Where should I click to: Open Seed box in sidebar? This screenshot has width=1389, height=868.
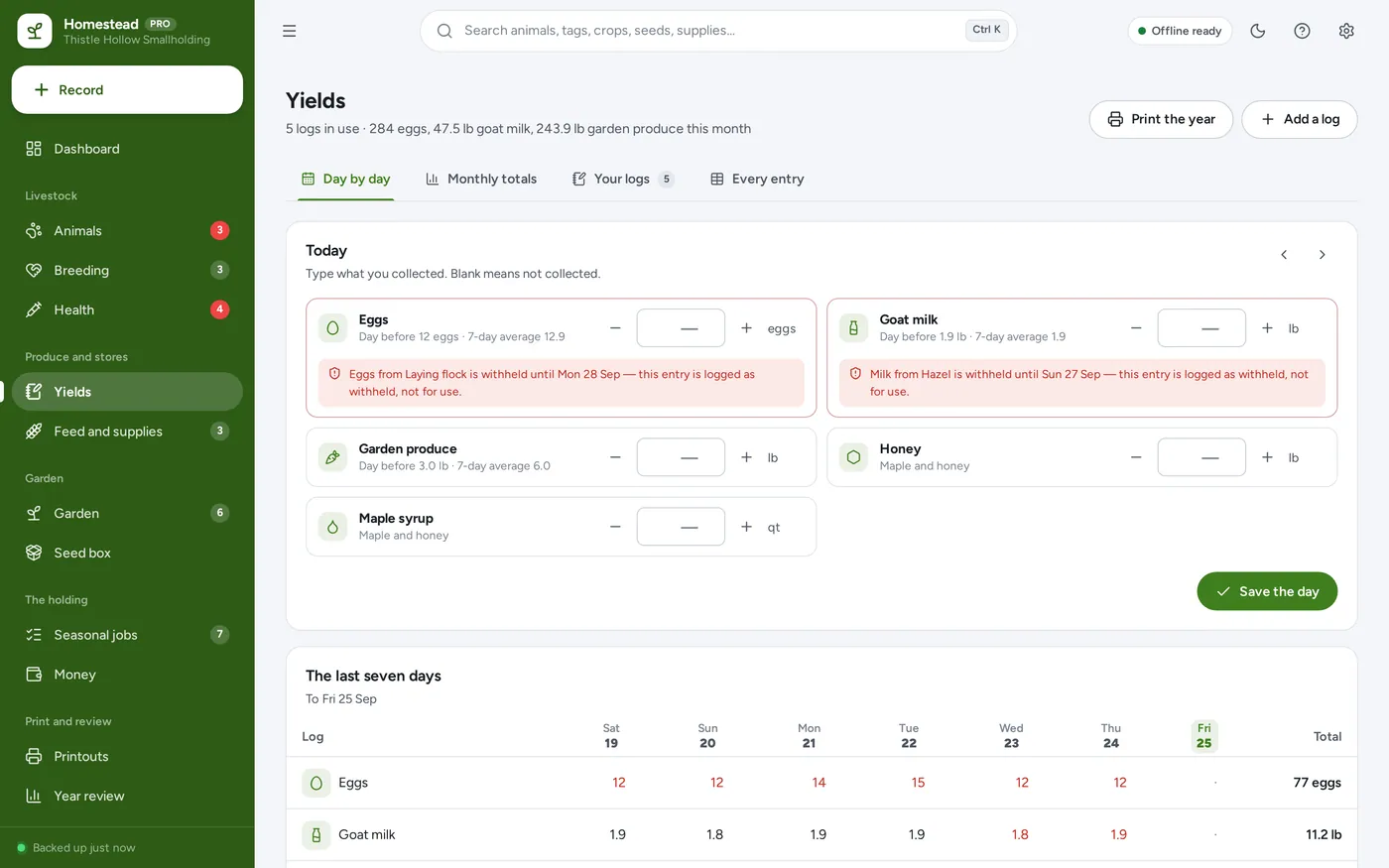click(x=127, y=553)
